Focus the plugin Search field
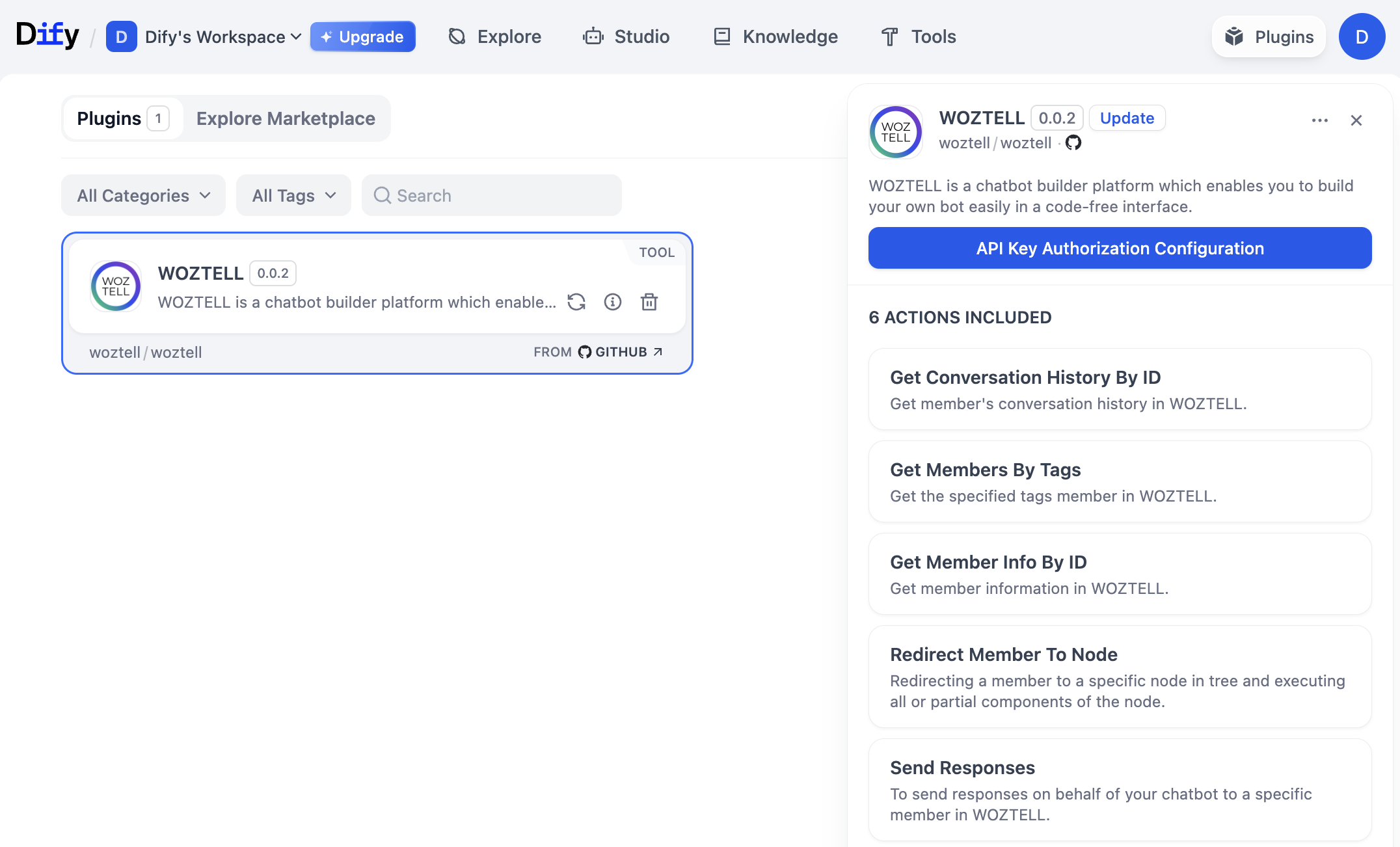Image resolution: width=1400 pixels, height=847 pixels. (x=491, y=195)
